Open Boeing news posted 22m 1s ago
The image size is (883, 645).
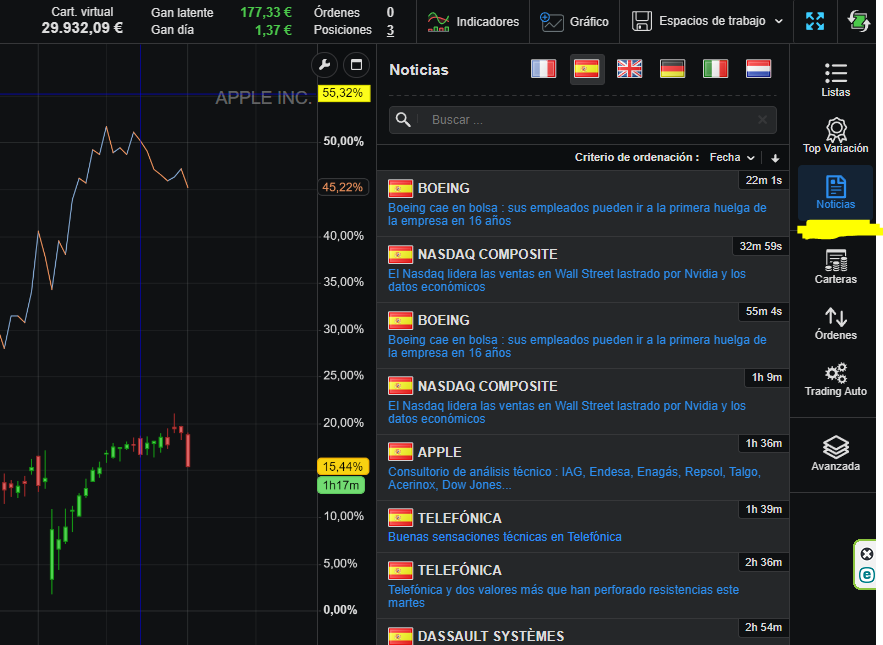[582, 203]
